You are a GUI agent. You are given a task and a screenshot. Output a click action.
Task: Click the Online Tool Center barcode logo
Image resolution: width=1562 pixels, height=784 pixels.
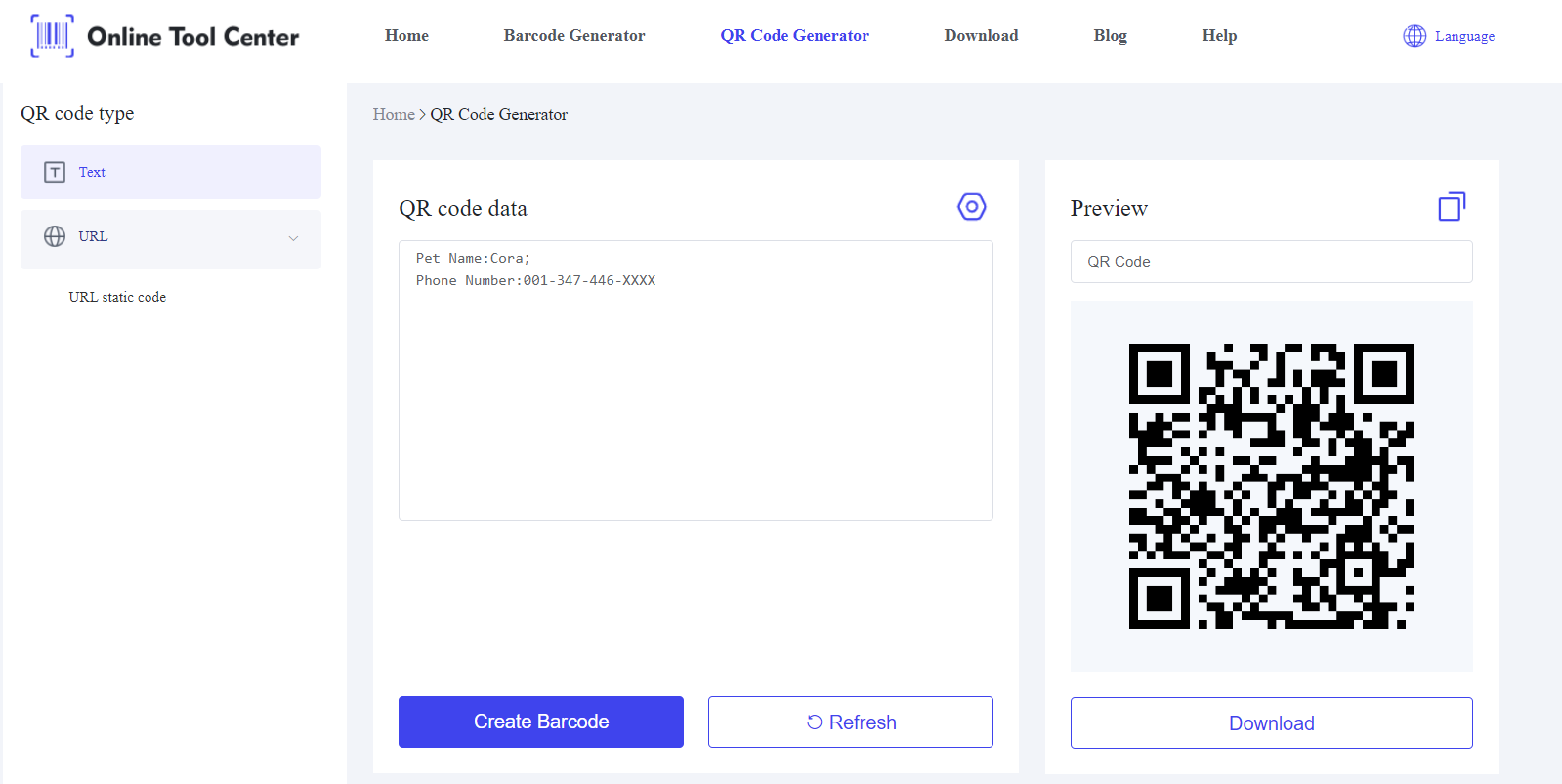(x=53, y=36)
